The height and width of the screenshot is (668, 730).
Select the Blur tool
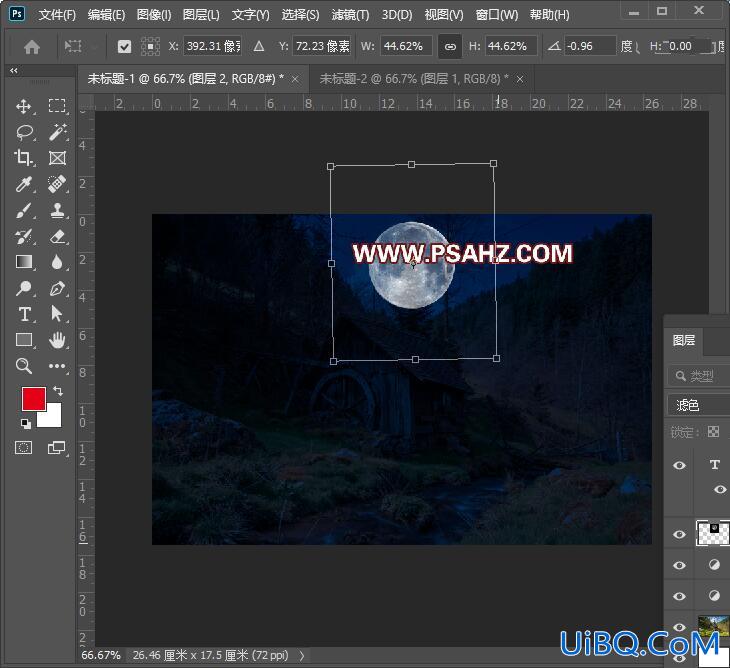[x=57, y=262]
